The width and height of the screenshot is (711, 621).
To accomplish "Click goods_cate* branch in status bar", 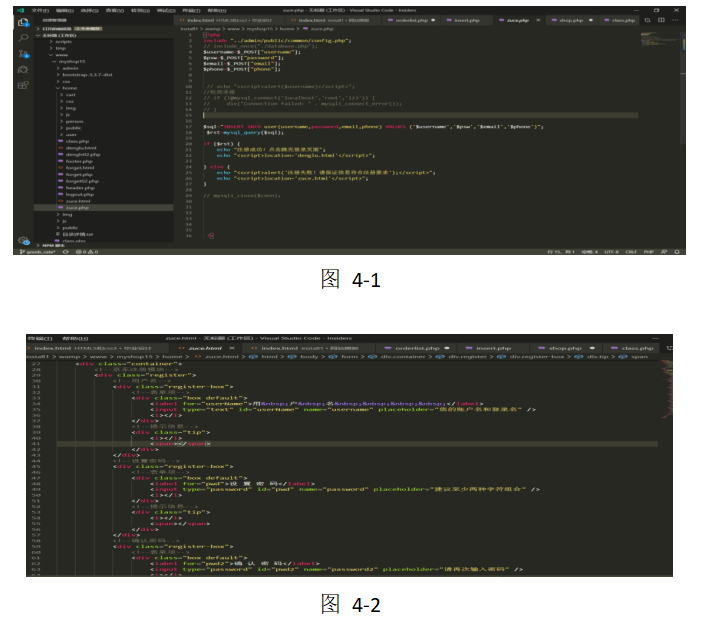I will click(37, 252).
